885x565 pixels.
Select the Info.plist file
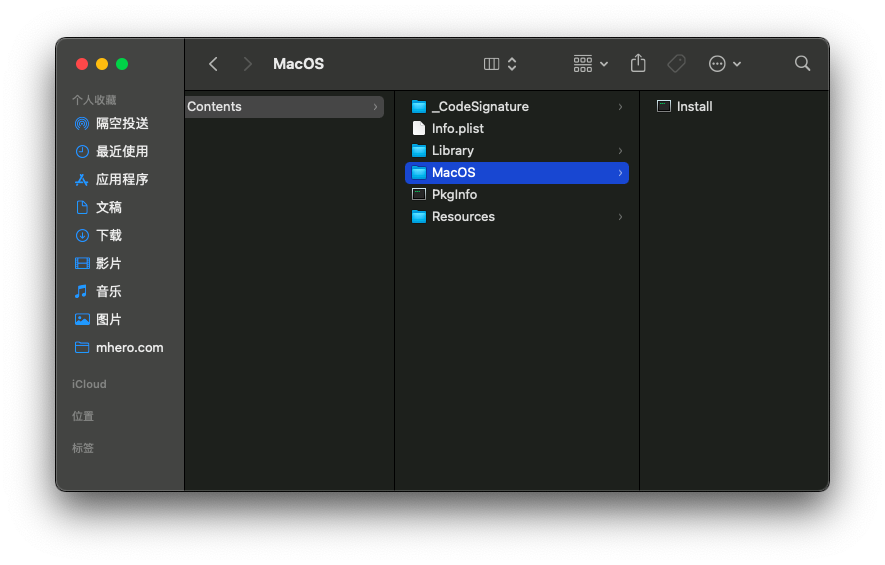click(516, 129)
